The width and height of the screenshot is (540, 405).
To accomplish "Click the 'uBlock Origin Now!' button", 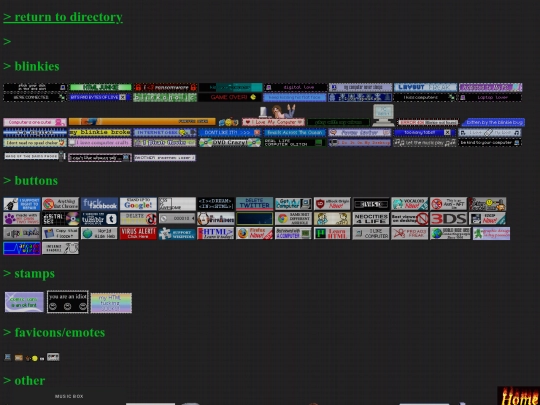I will click(332, 204).
